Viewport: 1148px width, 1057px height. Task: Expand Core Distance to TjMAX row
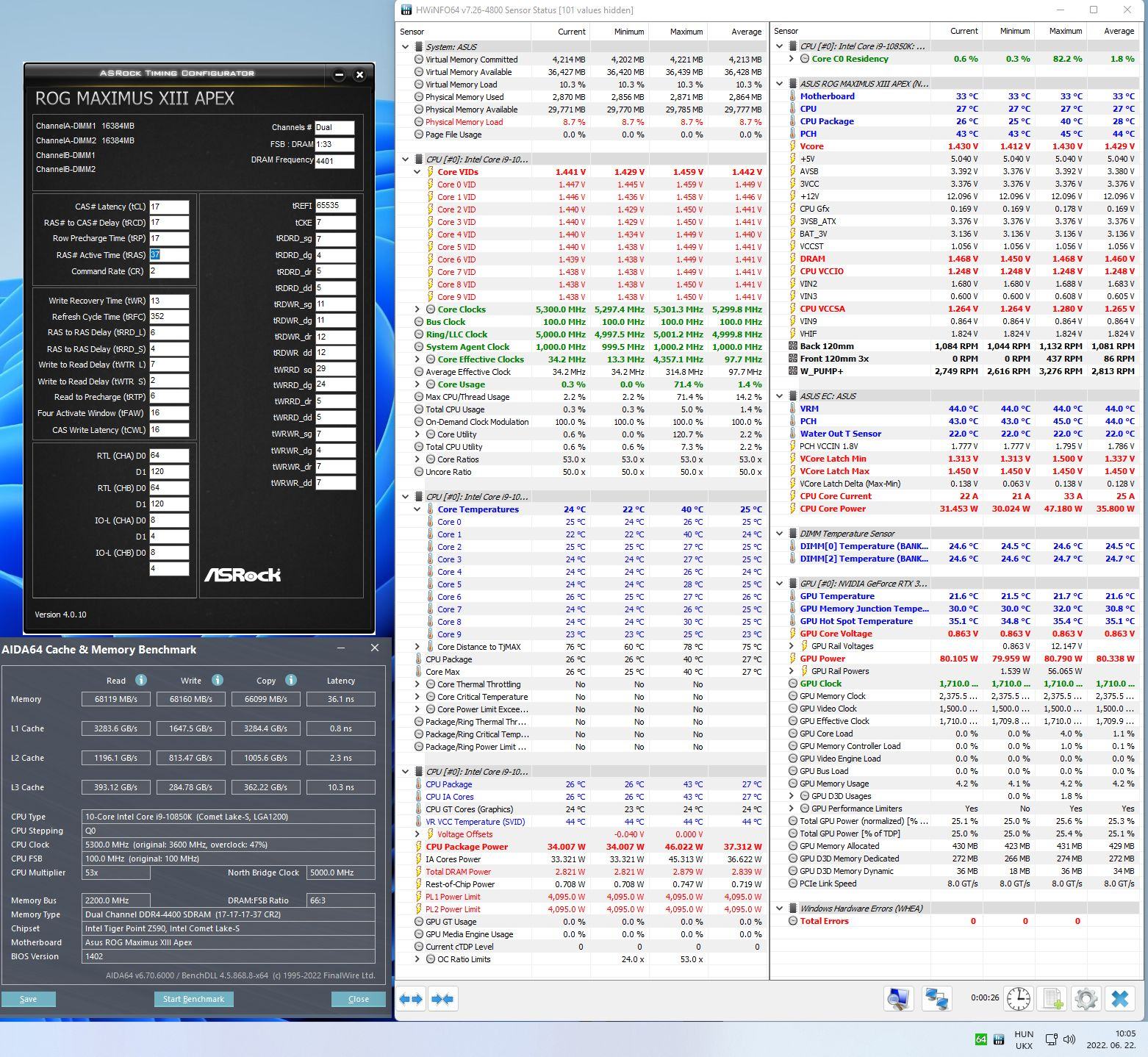417,647
